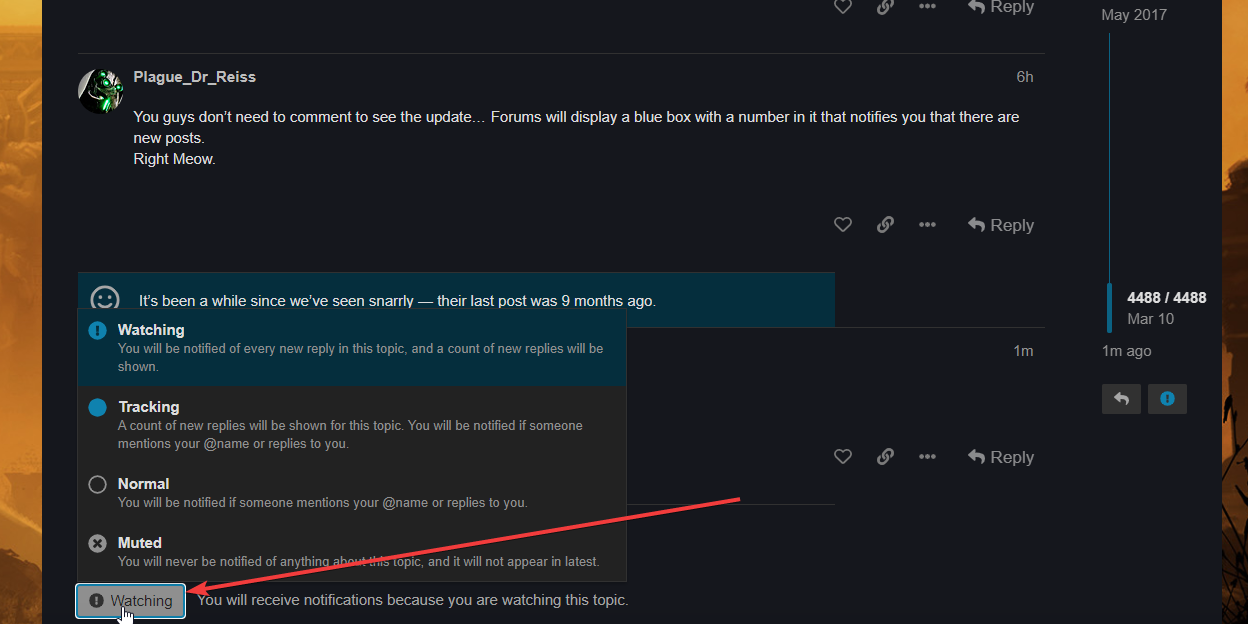1248x624 pixels.
Task: Open the Plague_Dr_Reiss avatar image
Action: coord(100,91)
